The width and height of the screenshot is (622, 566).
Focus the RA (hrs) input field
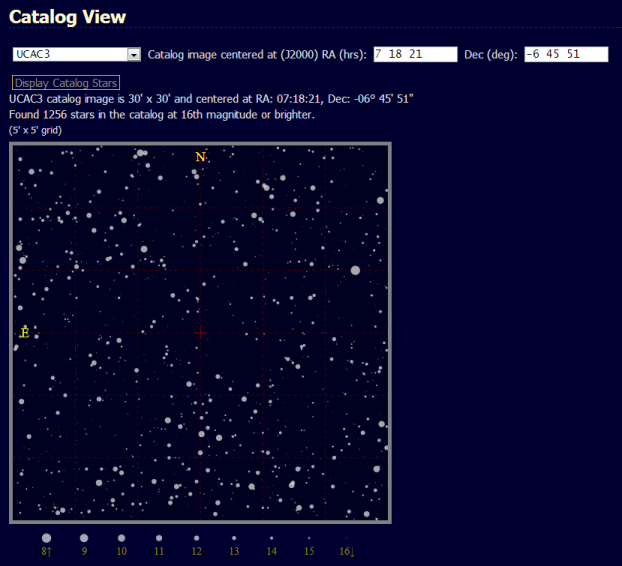click(x=415, y=54)
